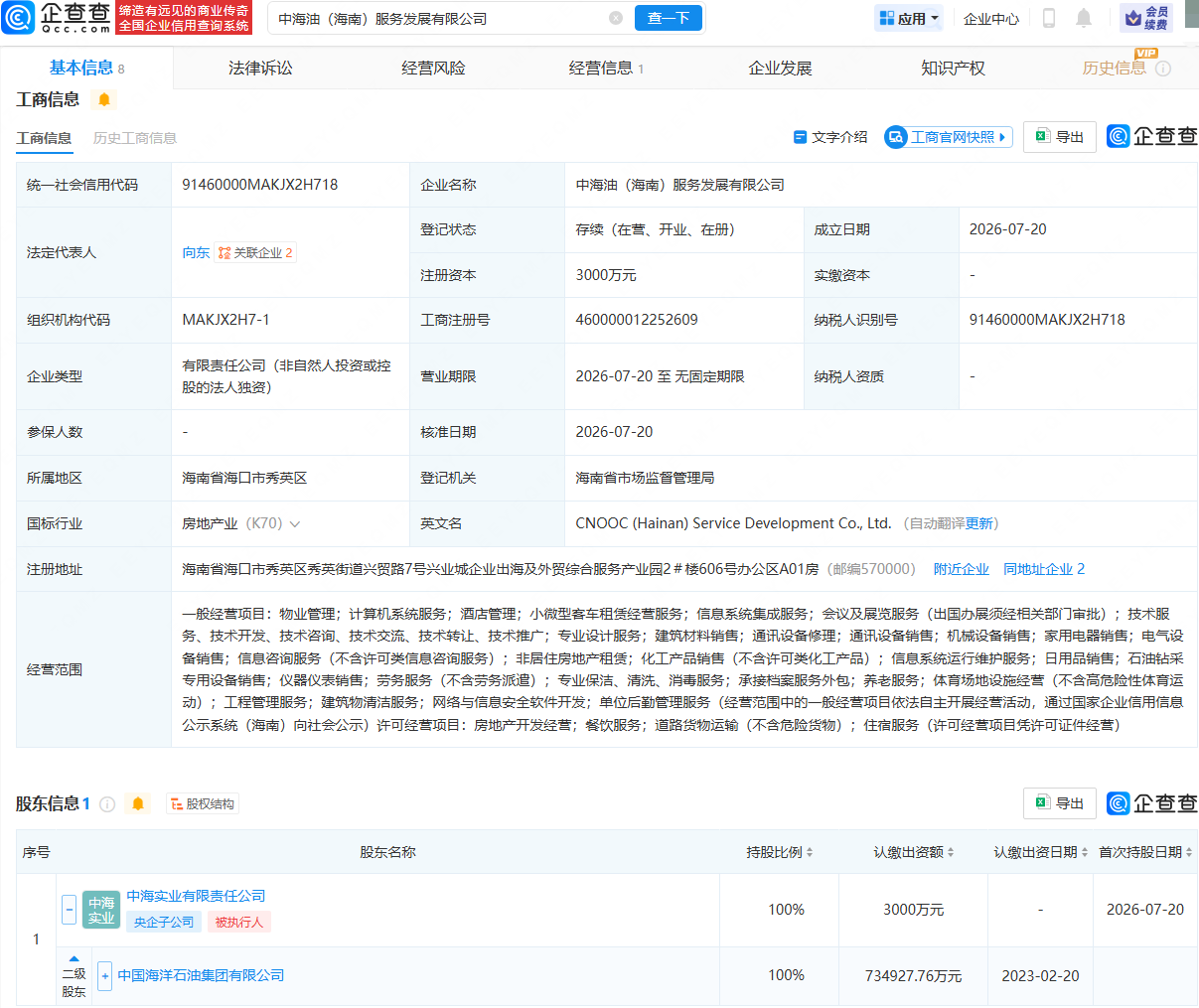The image size is (1199, 1008).
Task: Expand the 国标行业 房地产业 dropdown chevron
Action: (x=295, y=523)
